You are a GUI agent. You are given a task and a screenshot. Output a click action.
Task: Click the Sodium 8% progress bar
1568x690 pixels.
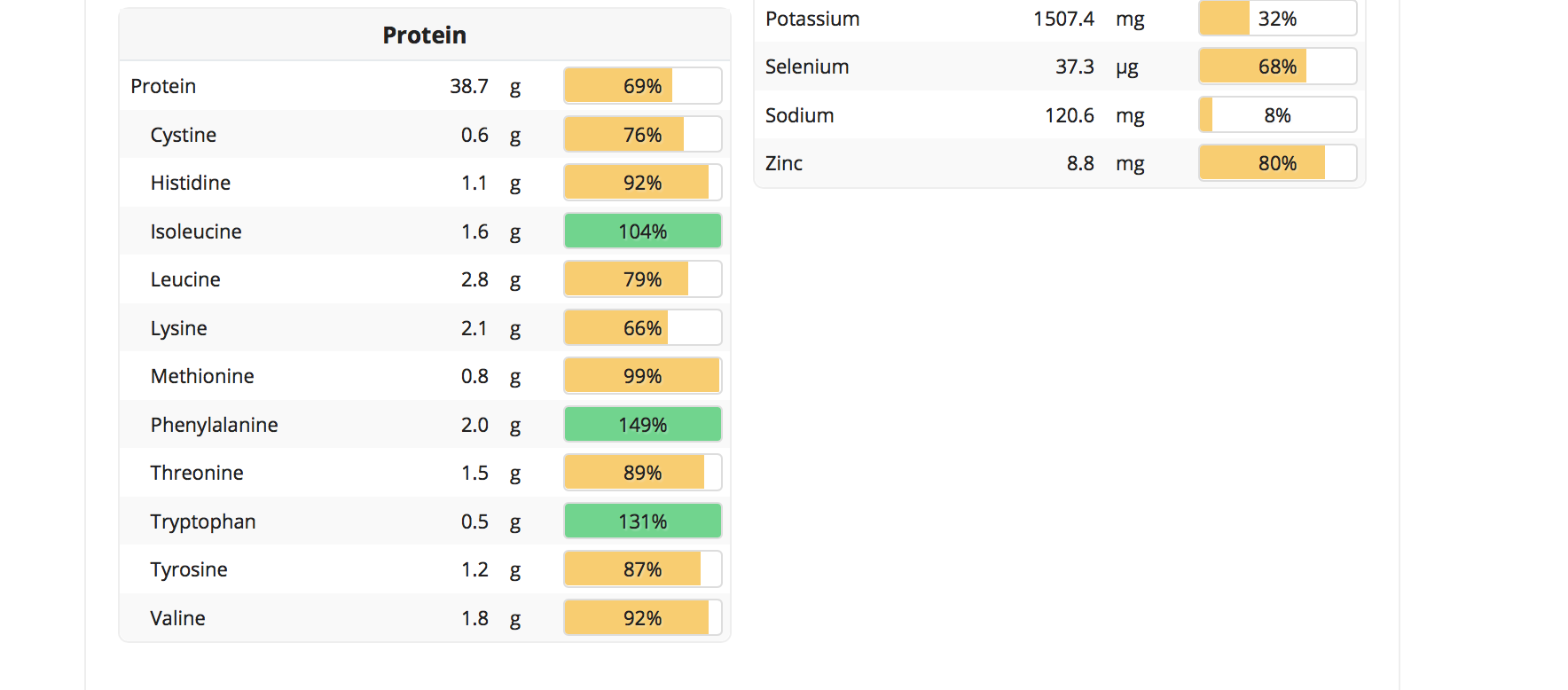1277,115
